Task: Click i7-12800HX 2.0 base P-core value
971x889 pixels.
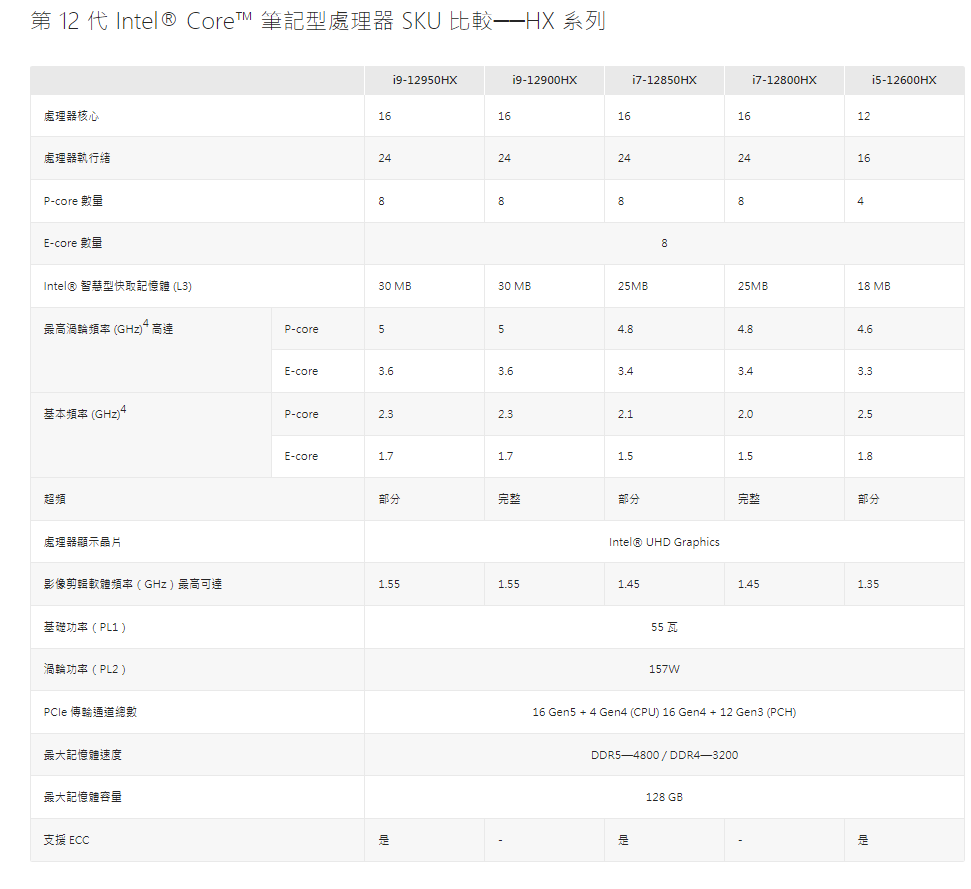Action: [x=746, y=414]
